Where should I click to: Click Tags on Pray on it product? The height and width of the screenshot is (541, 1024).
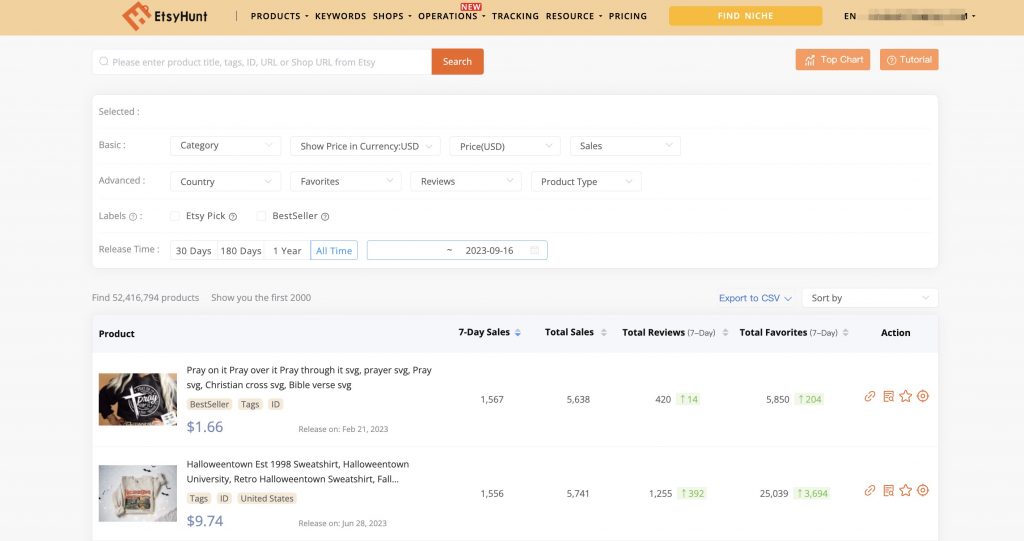pos(250,404)
